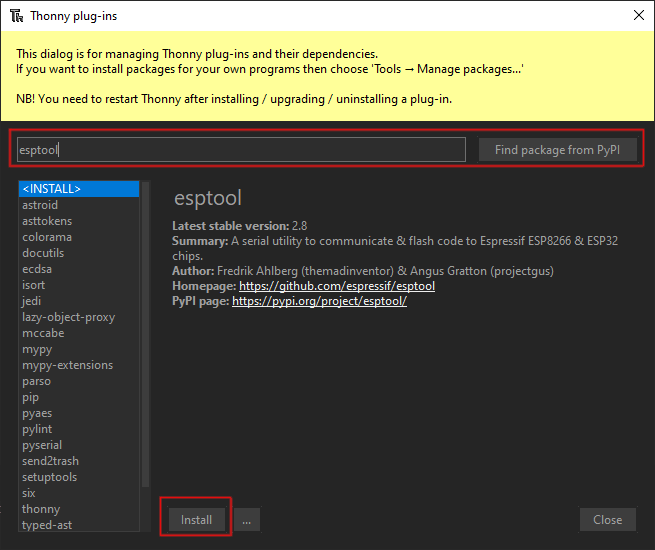Screen dimensions: 655x550
Task: Select <INSTALL> entry in package list
Action: 79,189
